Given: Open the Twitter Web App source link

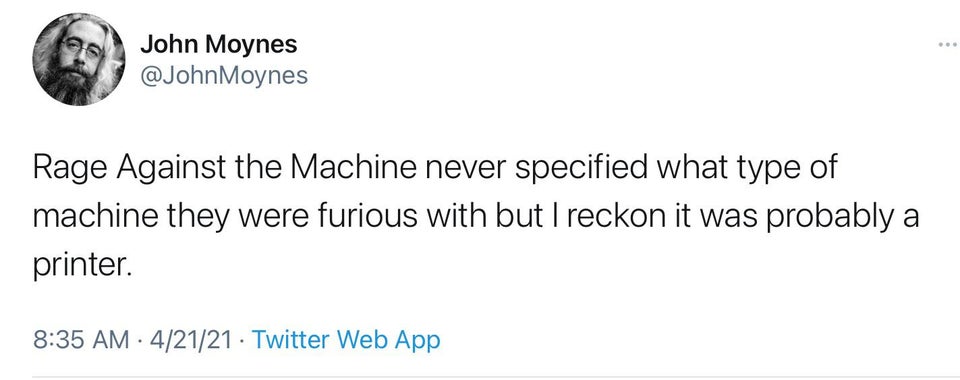Looking at the screenshot, I should tap(346, 339).
